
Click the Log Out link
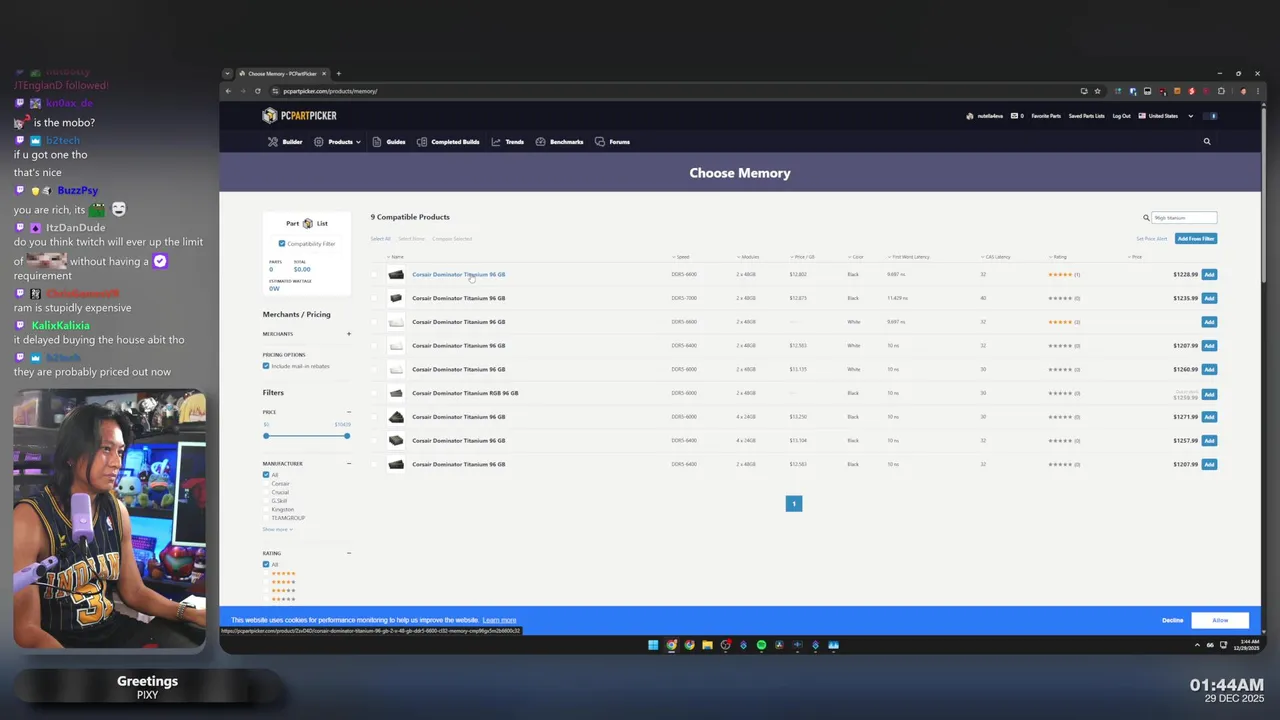click(x=1122, y=116)
